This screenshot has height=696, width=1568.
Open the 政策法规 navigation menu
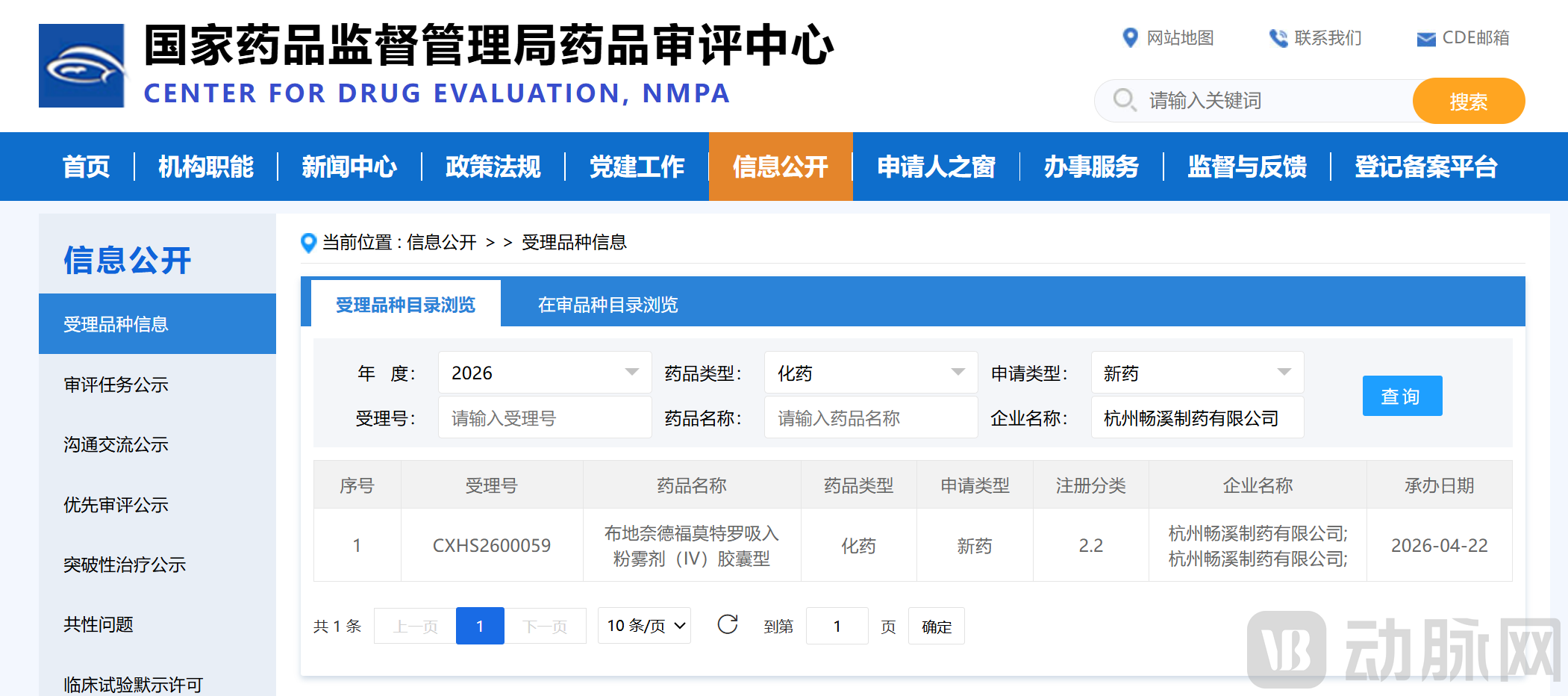tap(493, 167)
